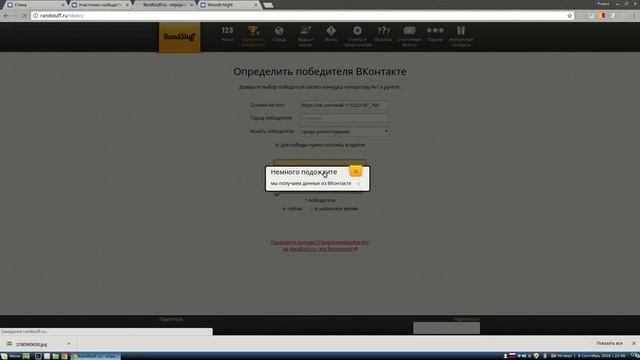Click the yellow determine winner button
The height and width of the screenshot is (360, 640).
pos(320,162)
